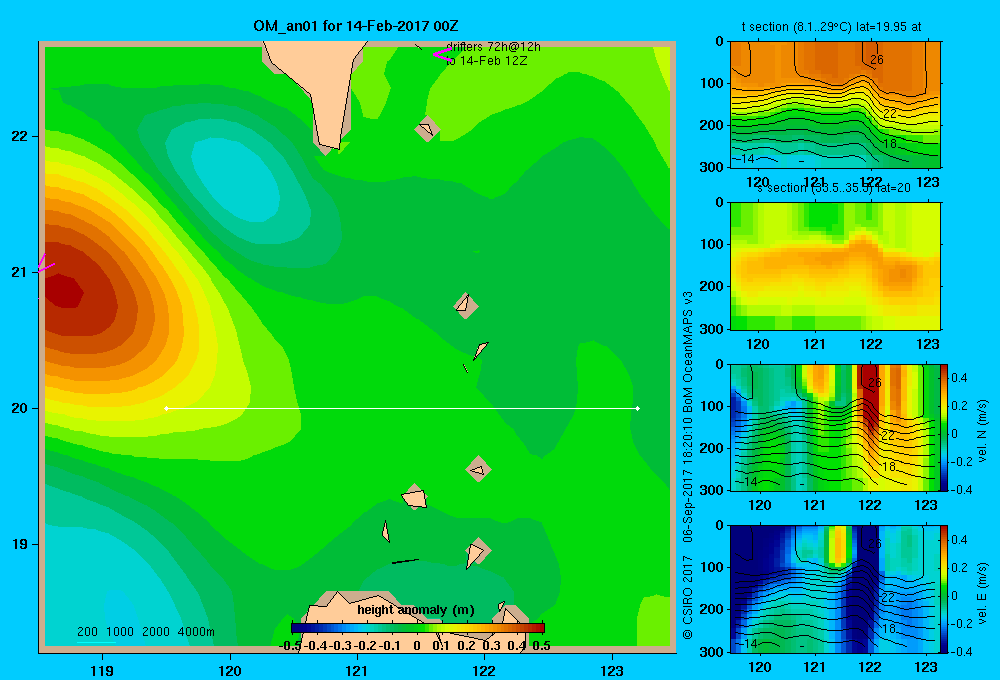Click the small island near 122E 22N
The width and height of the screenshot is (1000, 680).
(x=427, y=129)
